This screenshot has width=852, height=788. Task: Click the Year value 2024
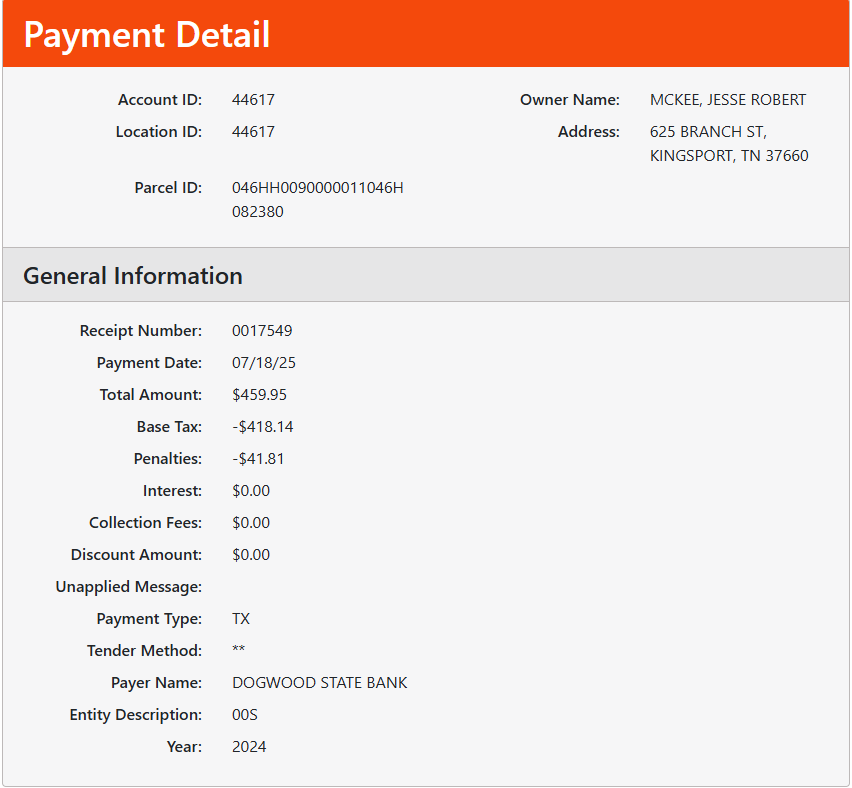click(249, 747)
